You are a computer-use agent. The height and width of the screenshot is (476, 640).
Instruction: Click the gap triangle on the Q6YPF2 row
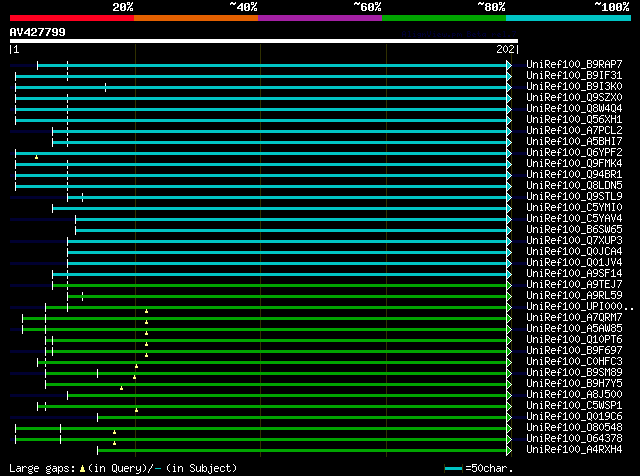pyautogui.click(x=36, y=157)
